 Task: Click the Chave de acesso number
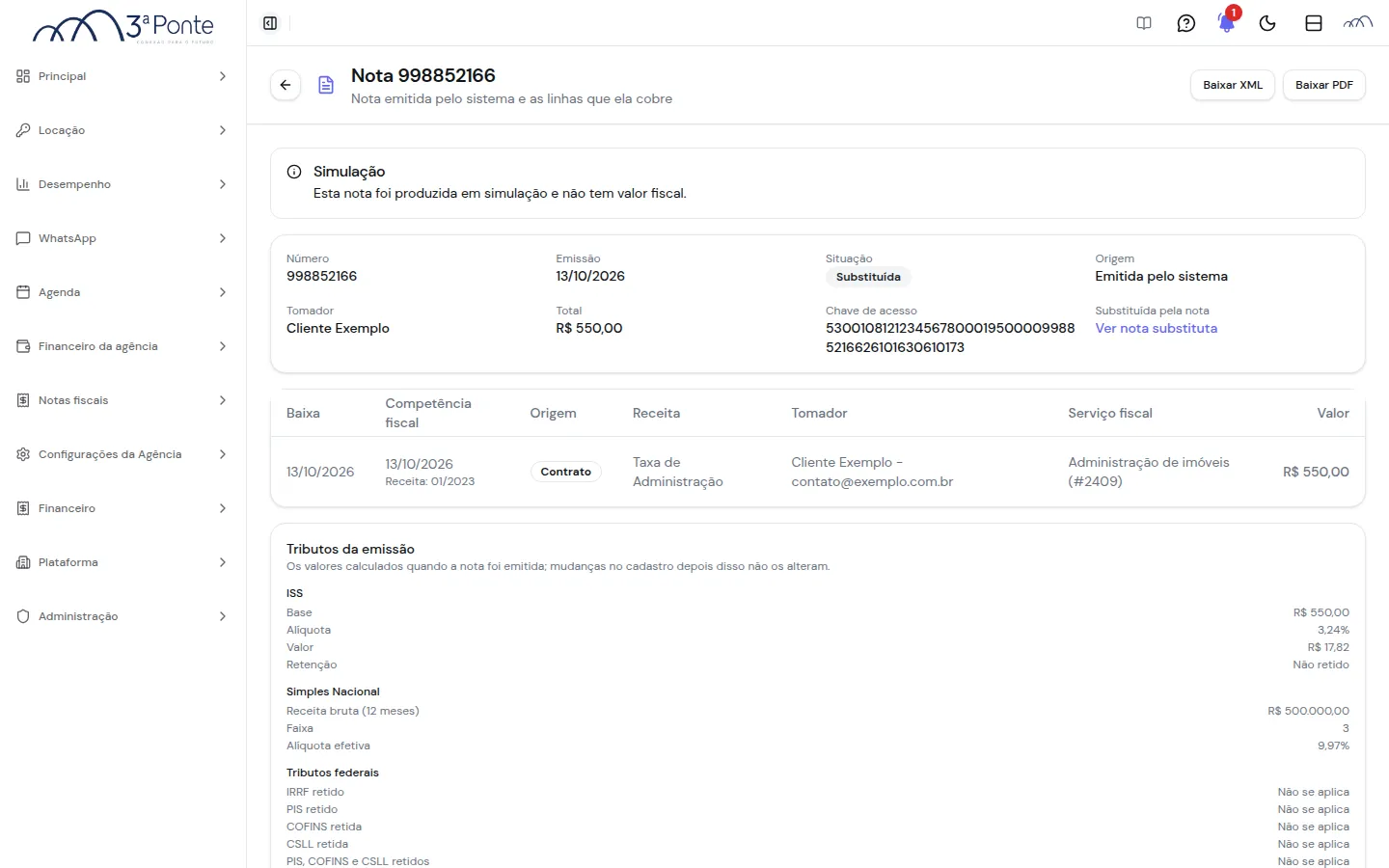pyautogui.click(x=950, y=338)
